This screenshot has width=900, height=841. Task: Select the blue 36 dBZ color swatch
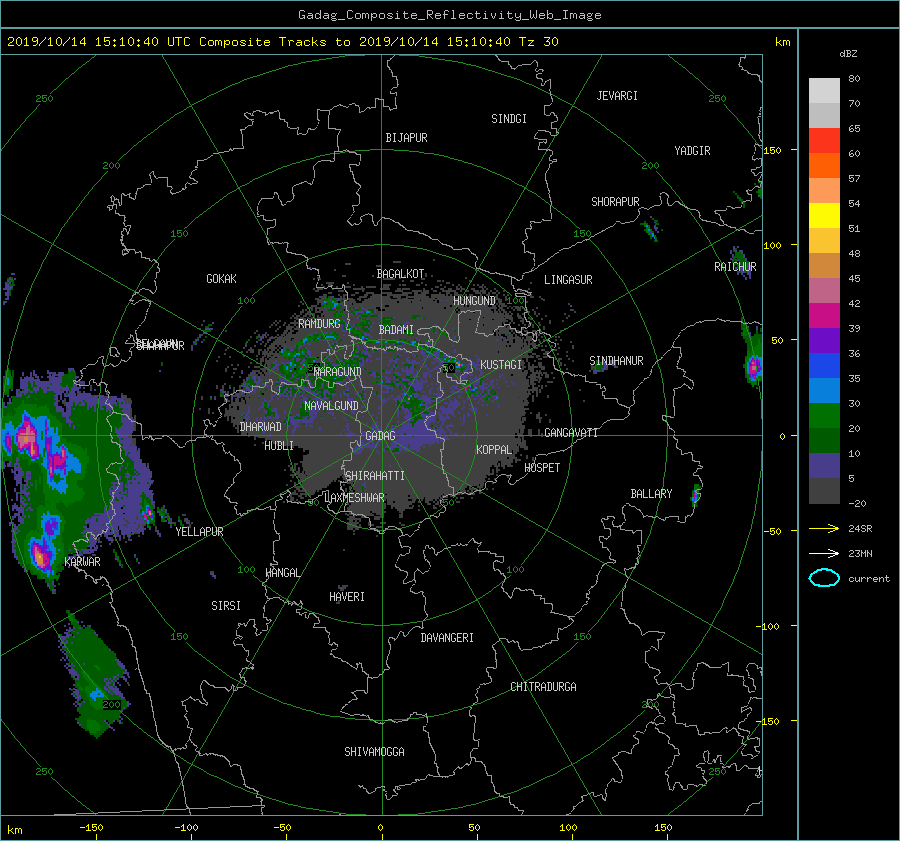(824, 366)
